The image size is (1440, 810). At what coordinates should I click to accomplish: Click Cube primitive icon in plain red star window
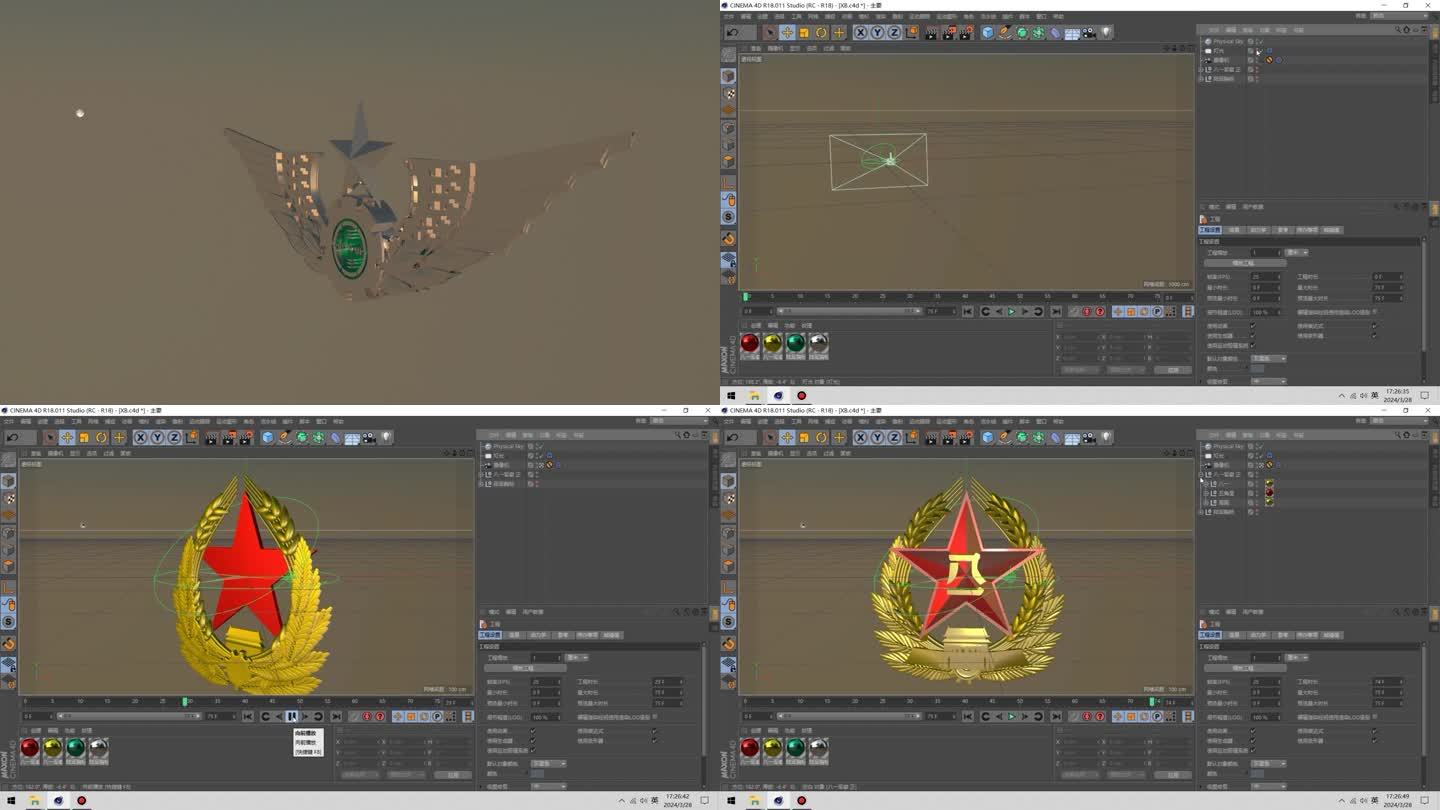(268, 437)
